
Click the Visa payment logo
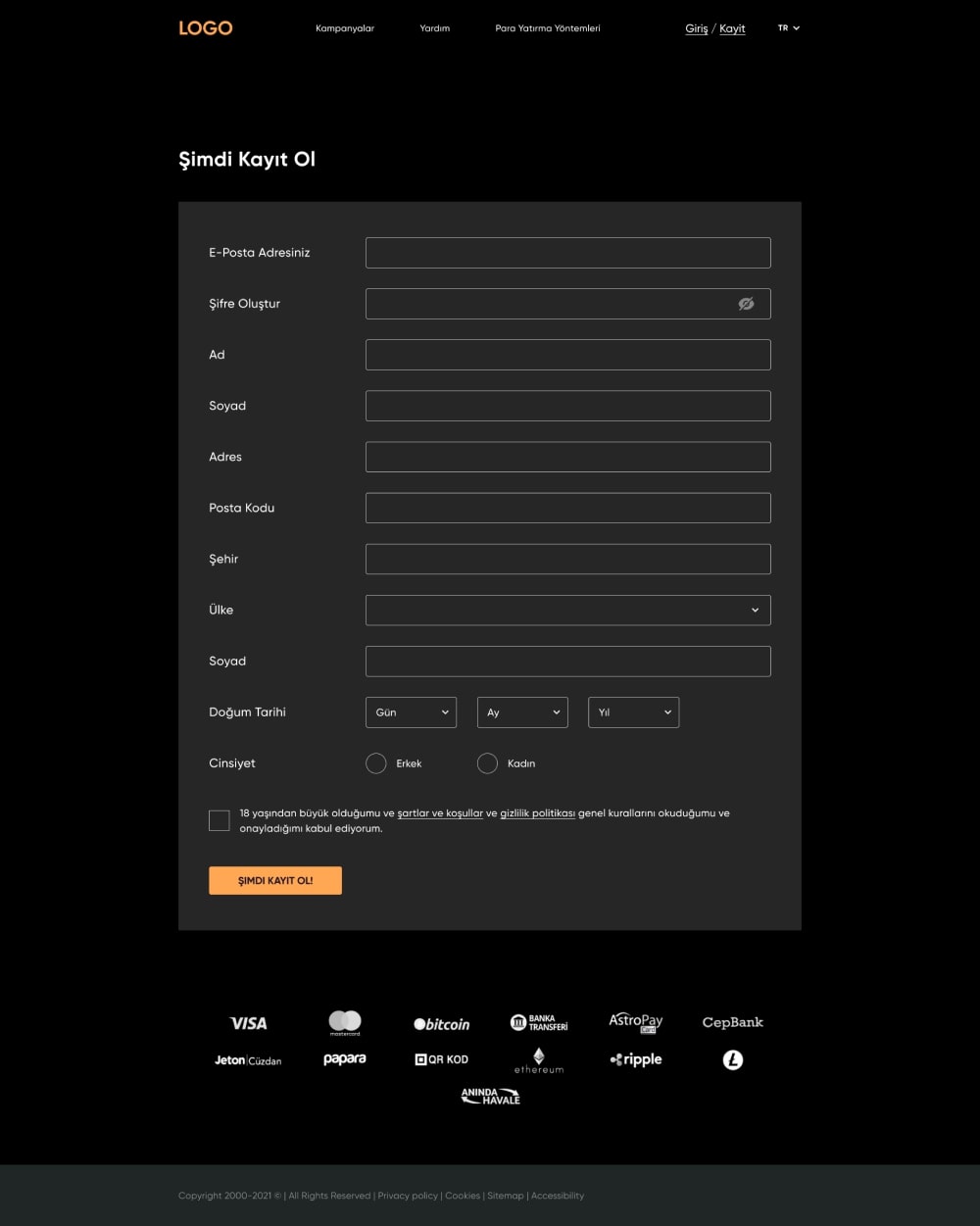pos(248,1023)
